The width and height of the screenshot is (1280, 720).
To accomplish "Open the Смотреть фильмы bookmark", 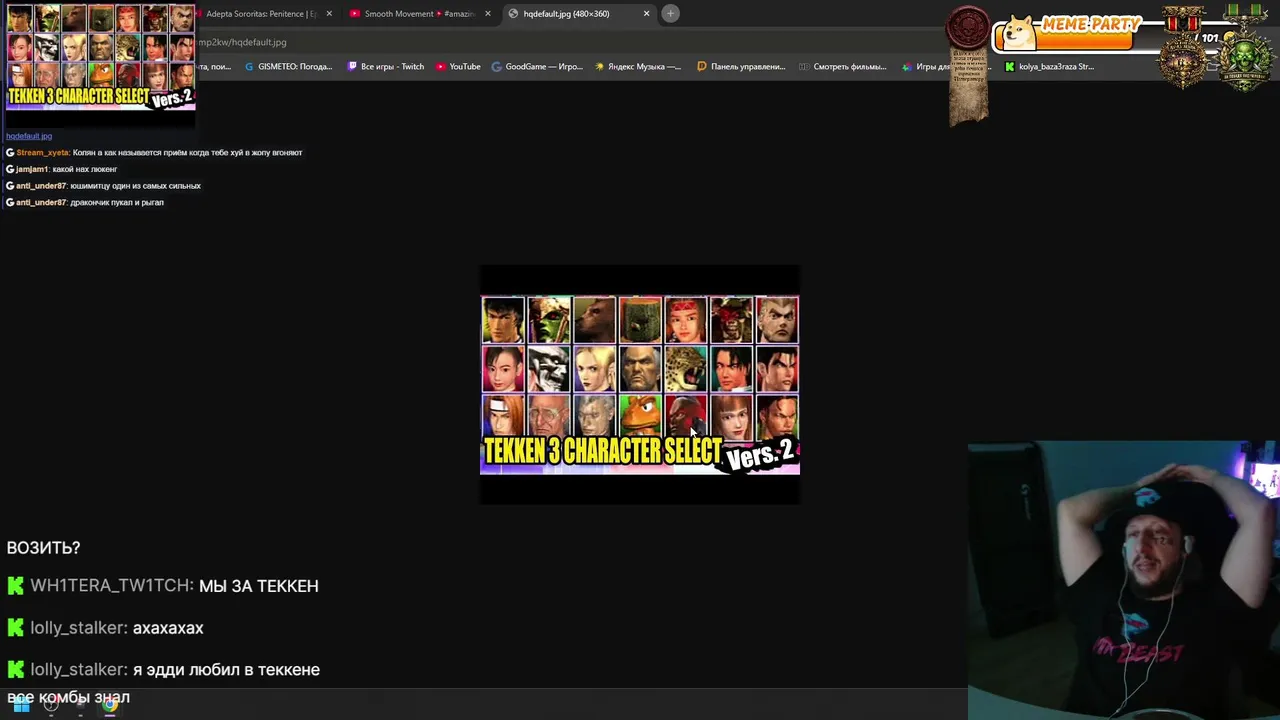I will (x=843, y=67).
